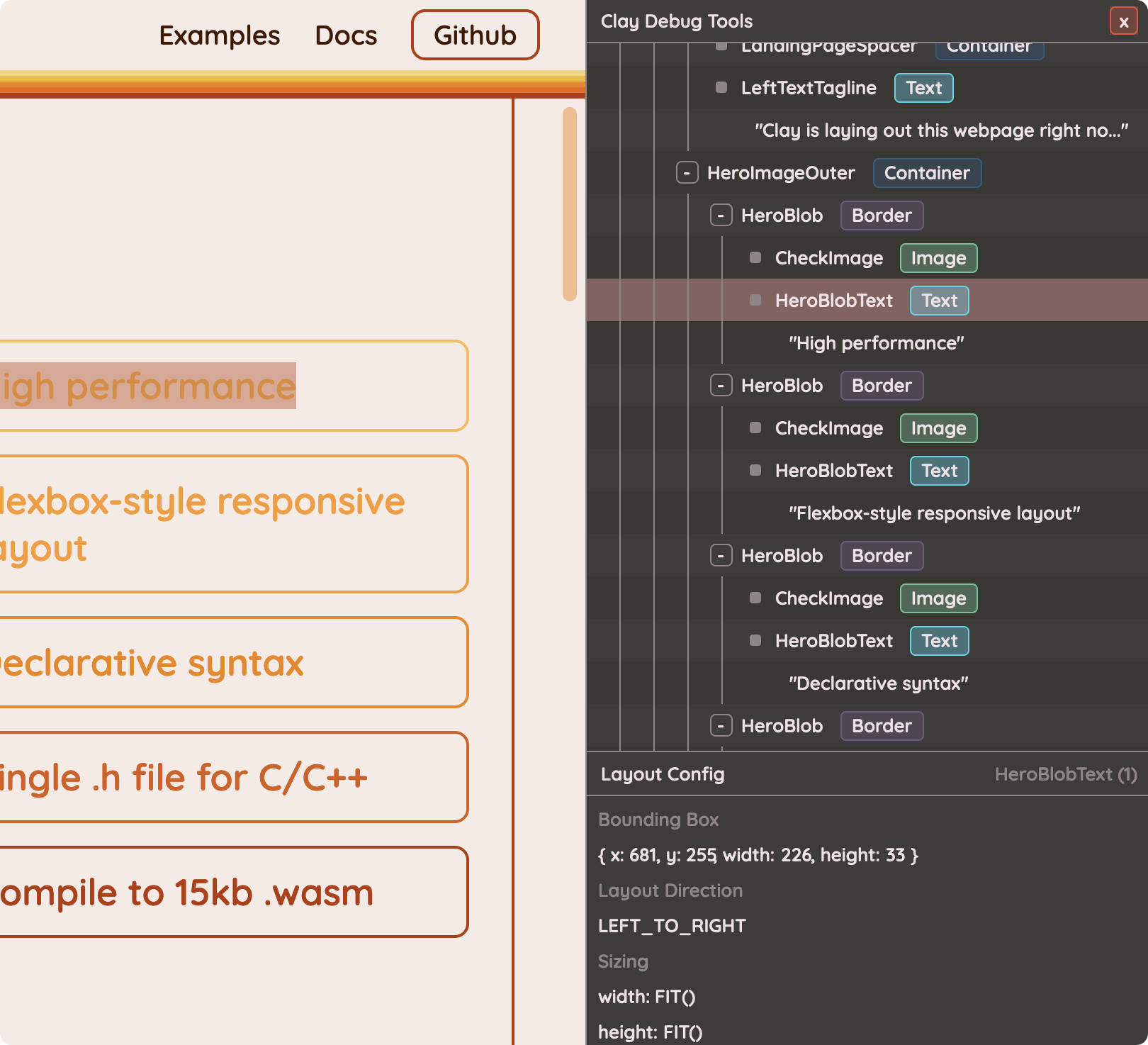Open the Examples navigation link
The image size is (1148, 1045).
tap(219, 35)
